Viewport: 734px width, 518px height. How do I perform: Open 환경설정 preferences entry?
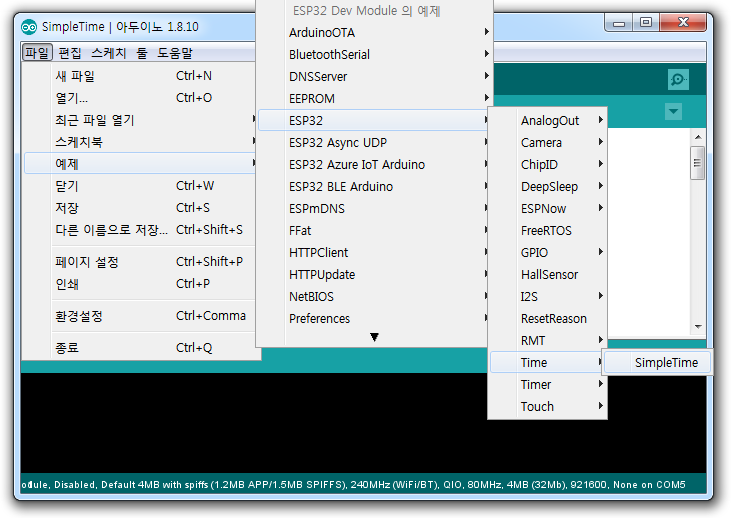click(140, 316)
